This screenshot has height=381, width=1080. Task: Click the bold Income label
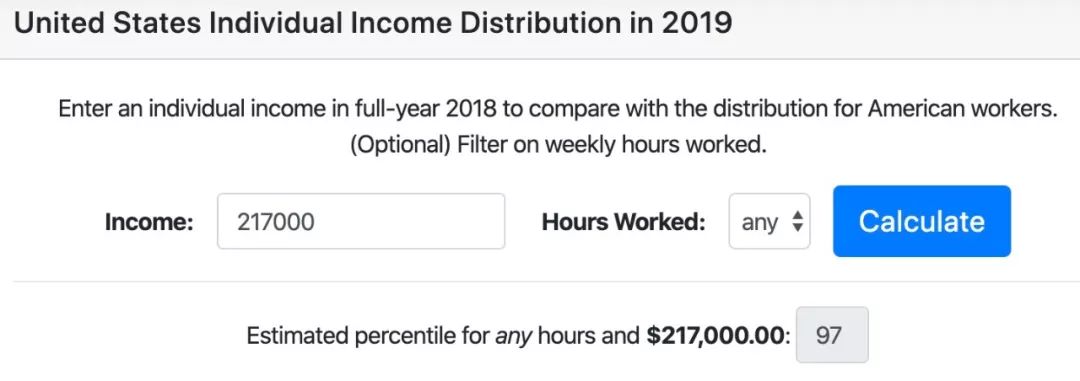[x=149, y=222]
